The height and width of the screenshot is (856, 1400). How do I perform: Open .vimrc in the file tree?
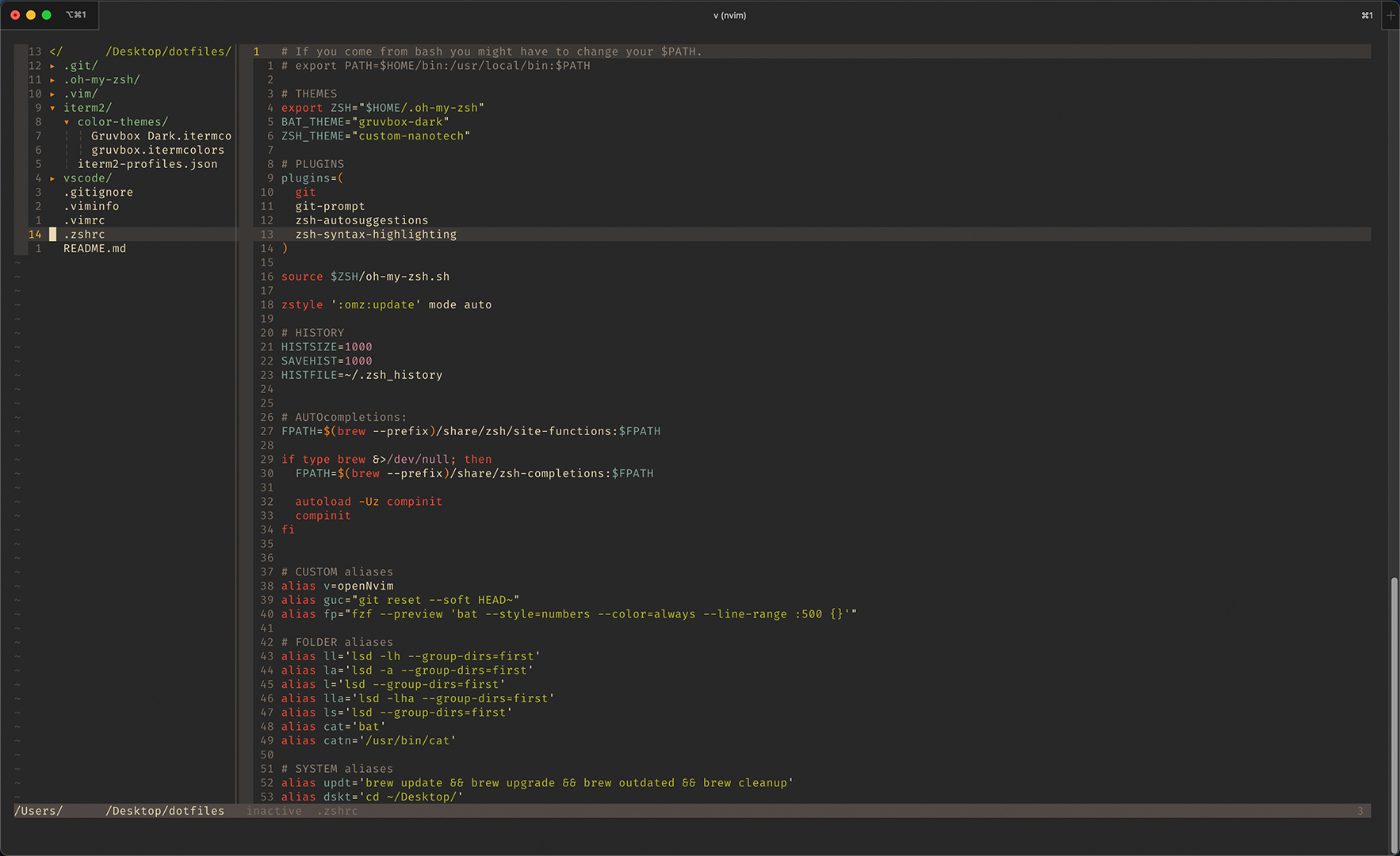coord(84,220)
